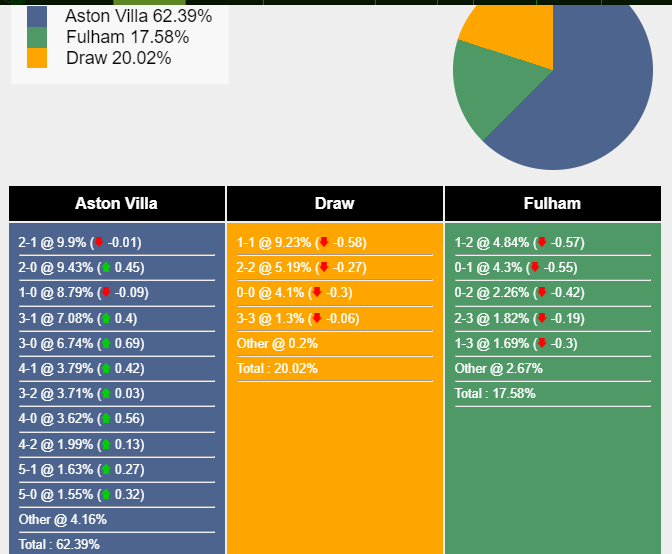Click the blue Aston Villa legend swatch
This screenshot has width=672, height=554.
click(37, 16)
